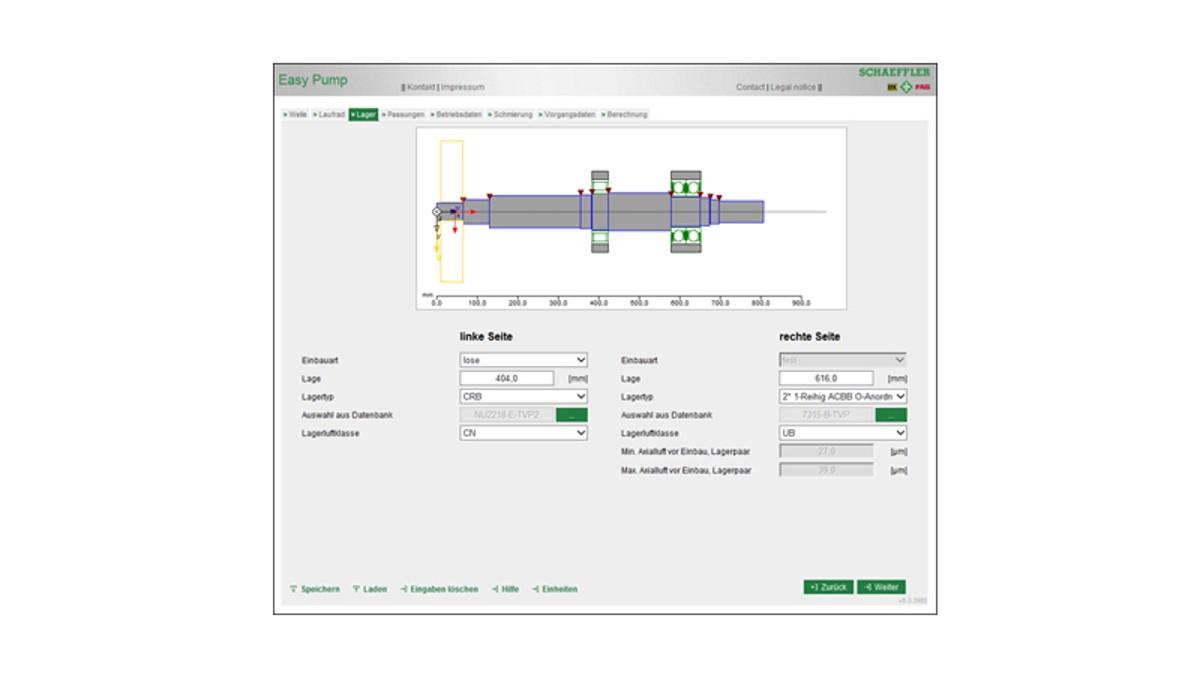Open the Impressum link

click(462, 88)
